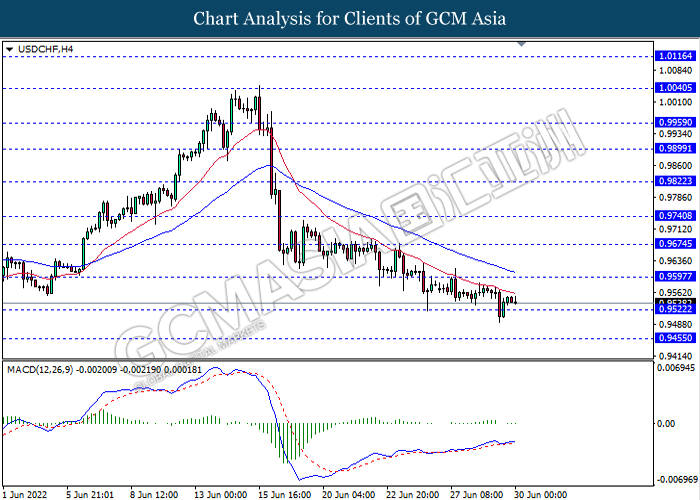Image resolution: width=700 pixels, height=500 pixels.
Task: Click the USDCHF,H4 chart symbol dropdown arrow
Action: [x=10, y=50]
